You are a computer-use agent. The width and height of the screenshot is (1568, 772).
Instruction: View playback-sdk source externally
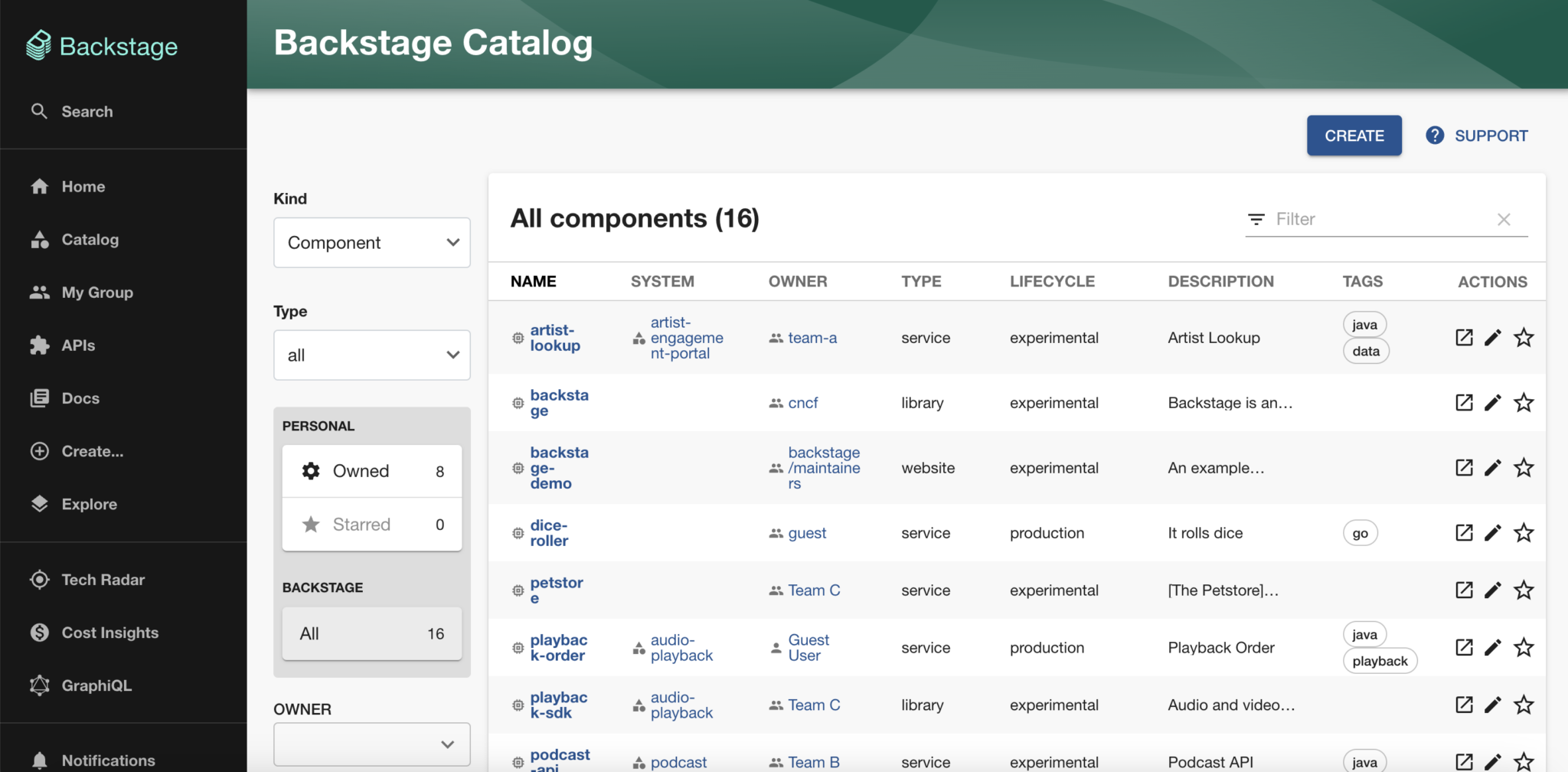[x=1464, y=705]
